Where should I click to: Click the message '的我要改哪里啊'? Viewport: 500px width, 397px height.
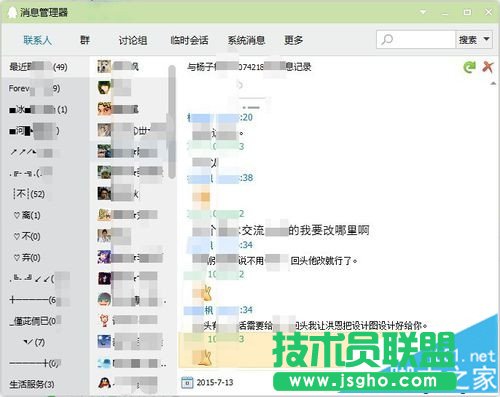point(329,230)
